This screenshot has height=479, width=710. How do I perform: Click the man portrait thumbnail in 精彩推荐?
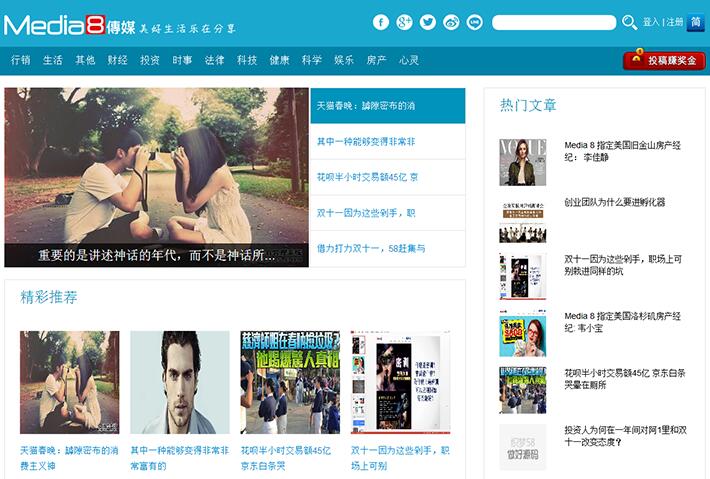pos(180,382)
